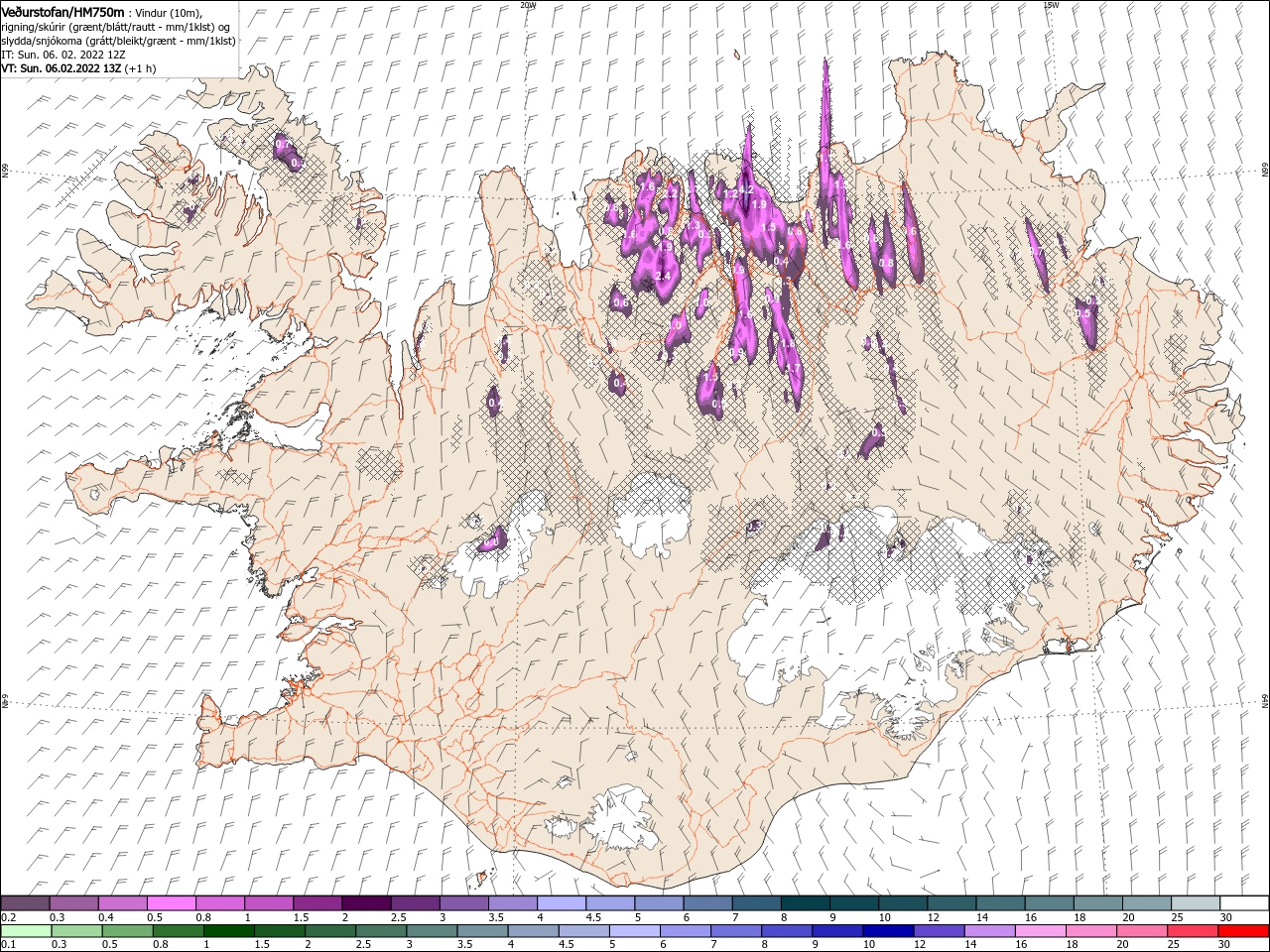Pick rain legend swatch starting at 4
1270x952 pixels.
(x=533, y=931)
